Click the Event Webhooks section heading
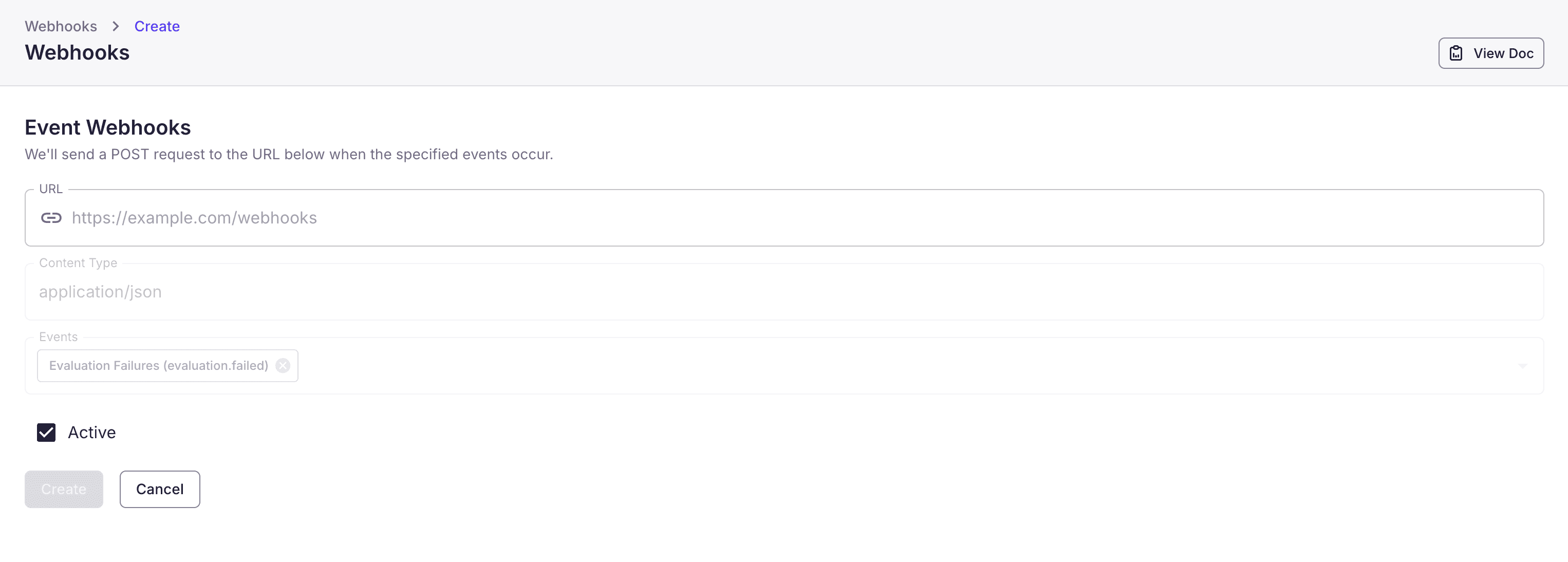Image resolution: width=1568 pixels, height=562 pixels. 108,127
